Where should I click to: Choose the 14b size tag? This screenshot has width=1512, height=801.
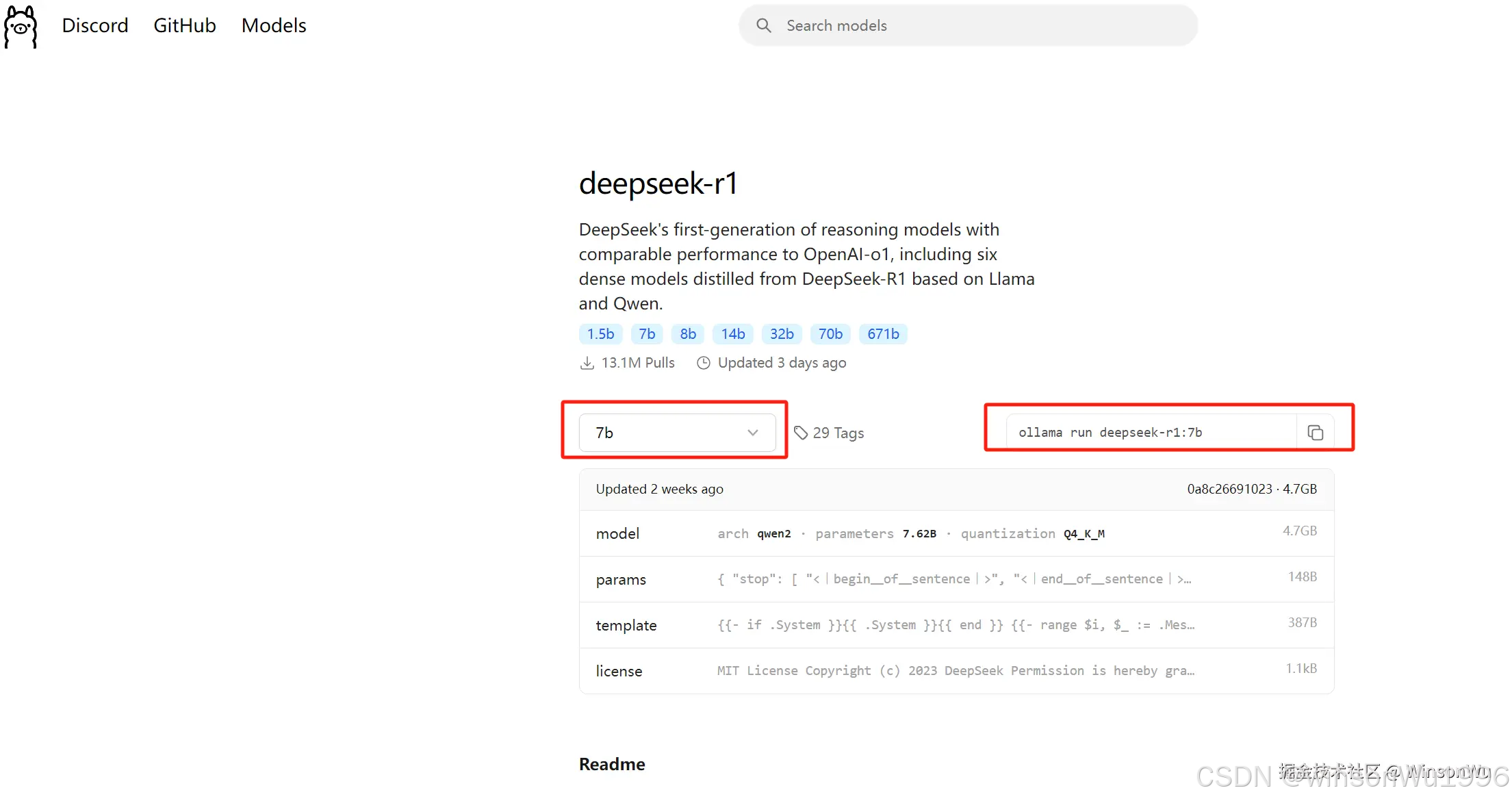point(732,334)
